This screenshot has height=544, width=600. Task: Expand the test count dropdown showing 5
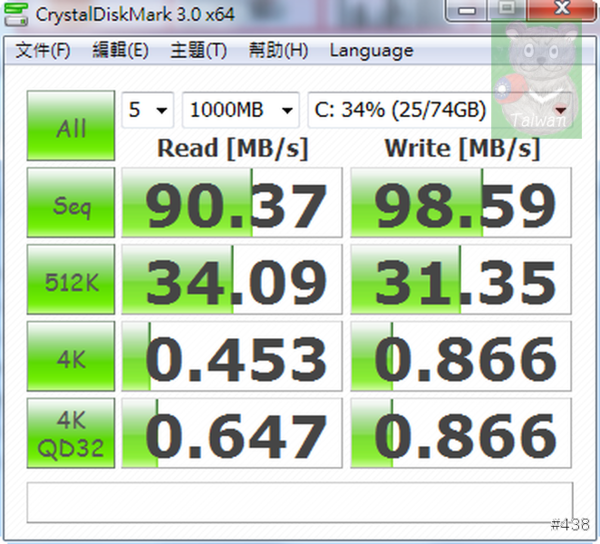(148, 110)
